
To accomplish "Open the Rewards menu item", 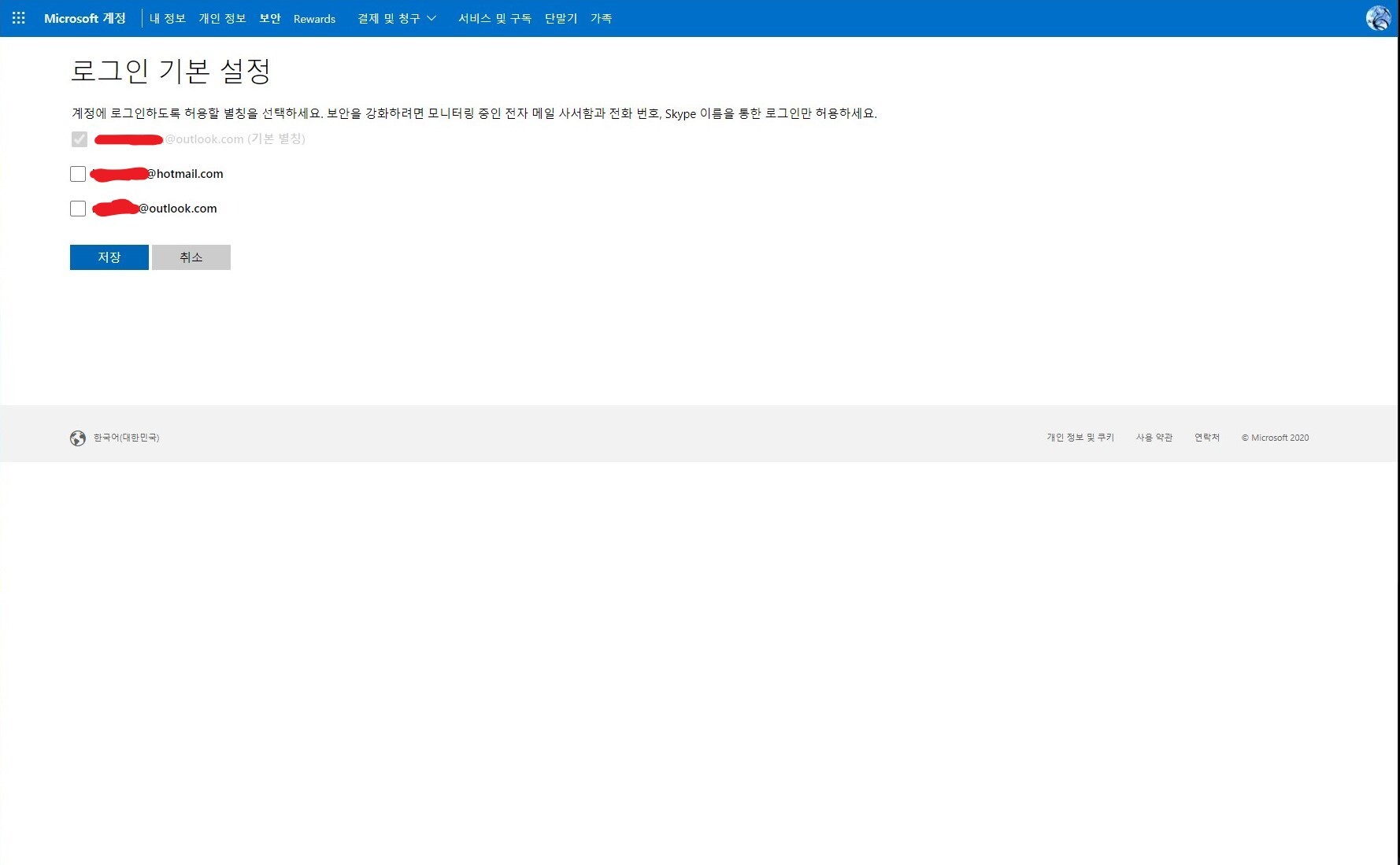I will [x=314, y=19].
